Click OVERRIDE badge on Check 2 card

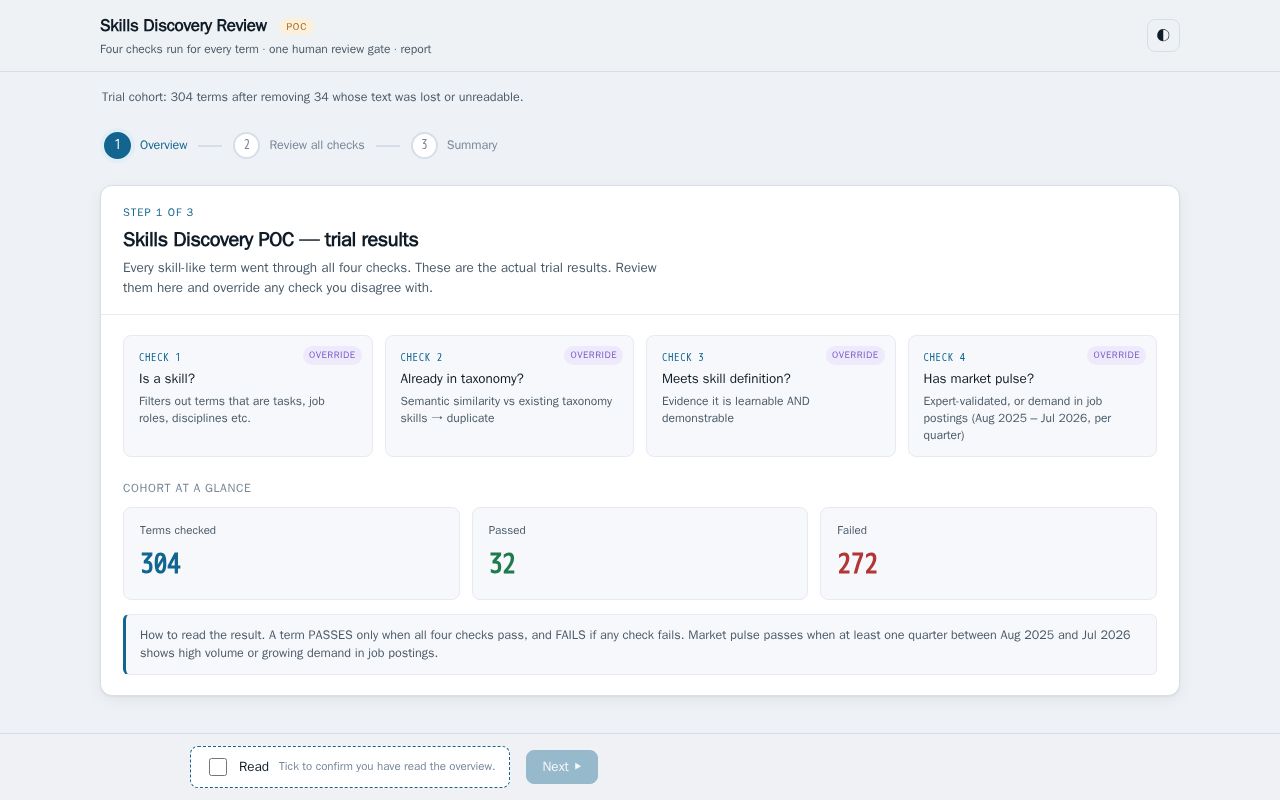click(593, 355)
